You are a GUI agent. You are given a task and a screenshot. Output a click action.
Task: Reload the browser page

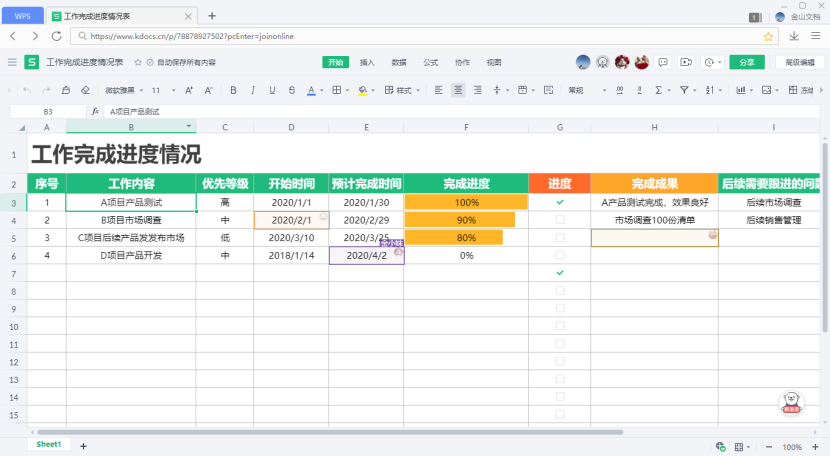[x=57, y=36]
